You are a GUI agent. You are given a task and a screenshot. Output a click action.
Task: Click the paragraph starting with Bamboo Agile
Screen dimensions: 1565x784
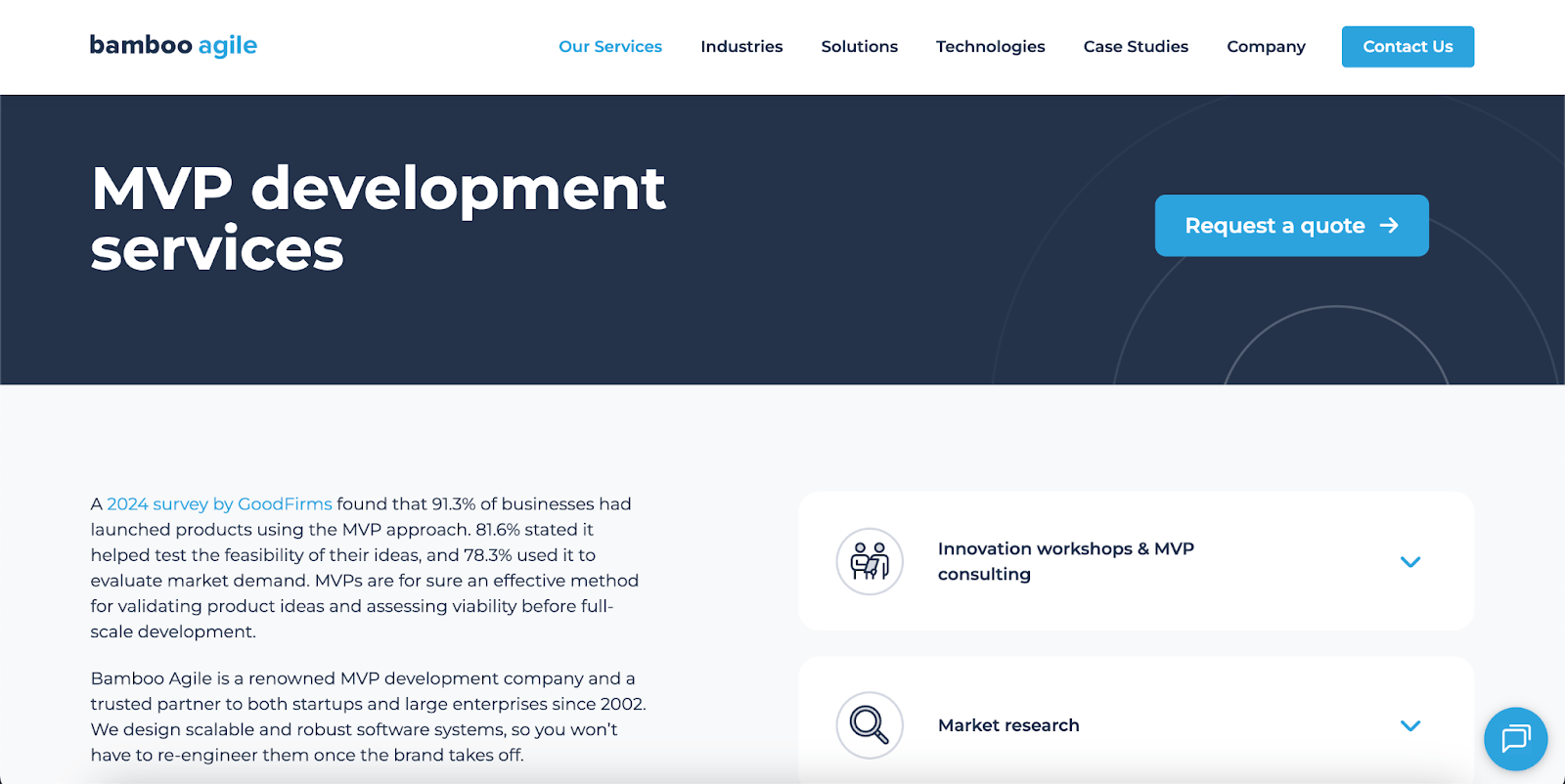pos(368,717)
